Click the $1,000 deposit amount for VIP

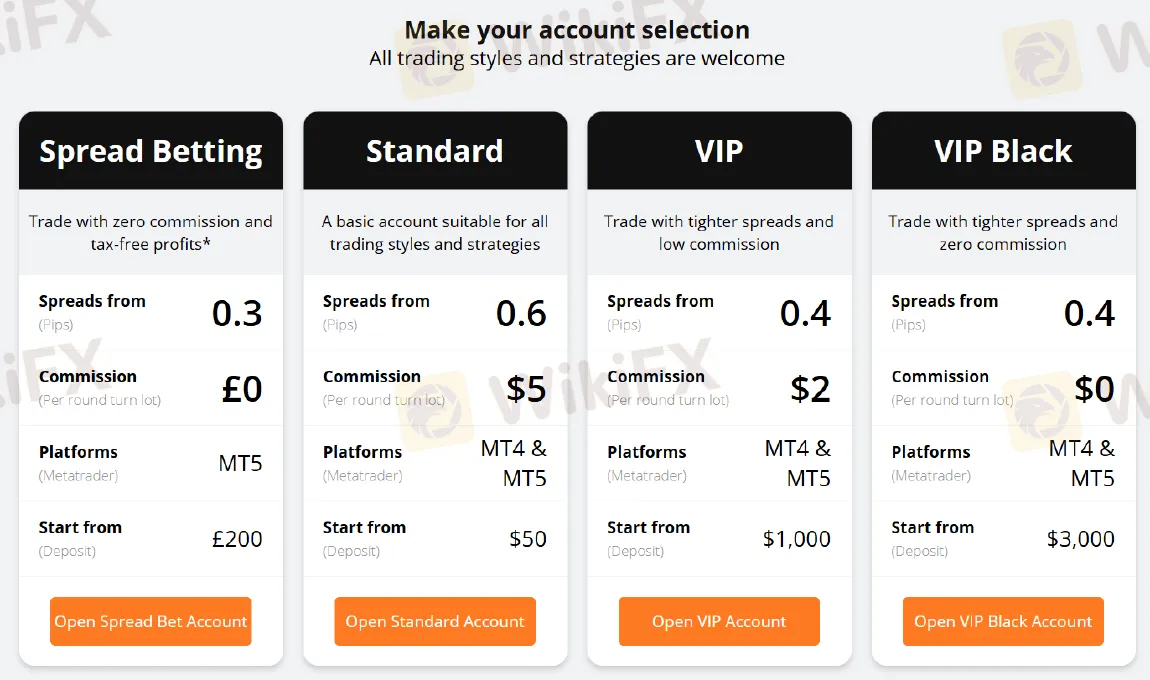click(x=796, y=539)
